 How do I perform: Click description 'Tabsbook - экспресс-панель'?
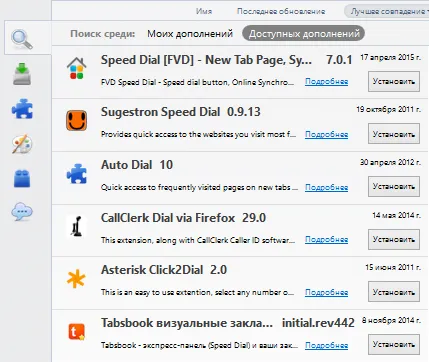[x=199, y=345]
